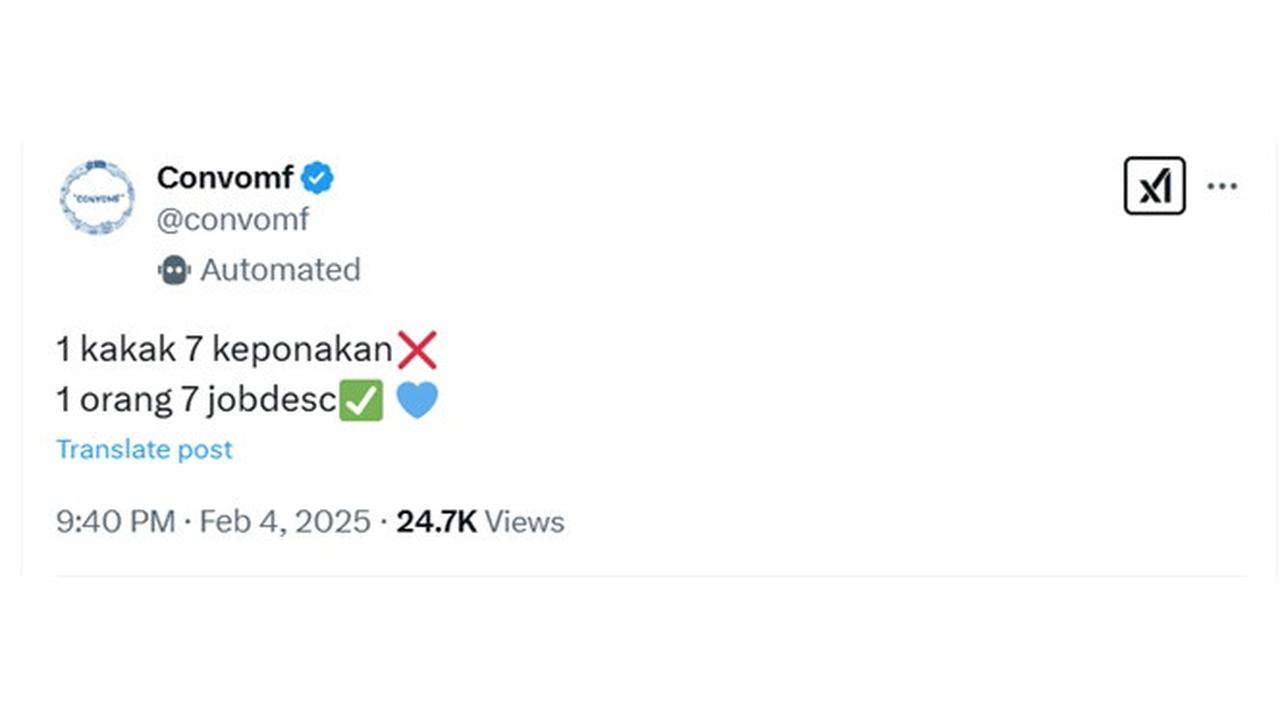Open the Grok explain-post icon
Viewport: 1280px width, 720px height.
click(1154, 186)
